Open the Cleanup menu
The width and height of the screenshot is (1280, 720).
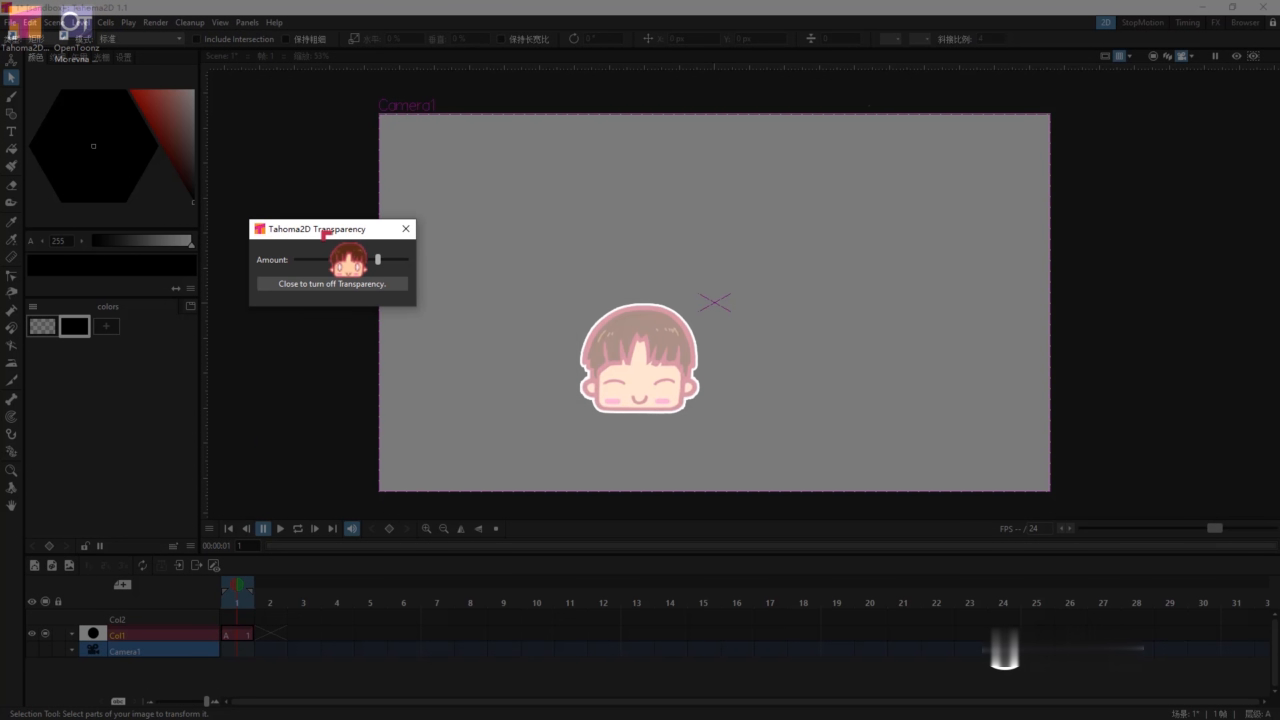[189, 22]
